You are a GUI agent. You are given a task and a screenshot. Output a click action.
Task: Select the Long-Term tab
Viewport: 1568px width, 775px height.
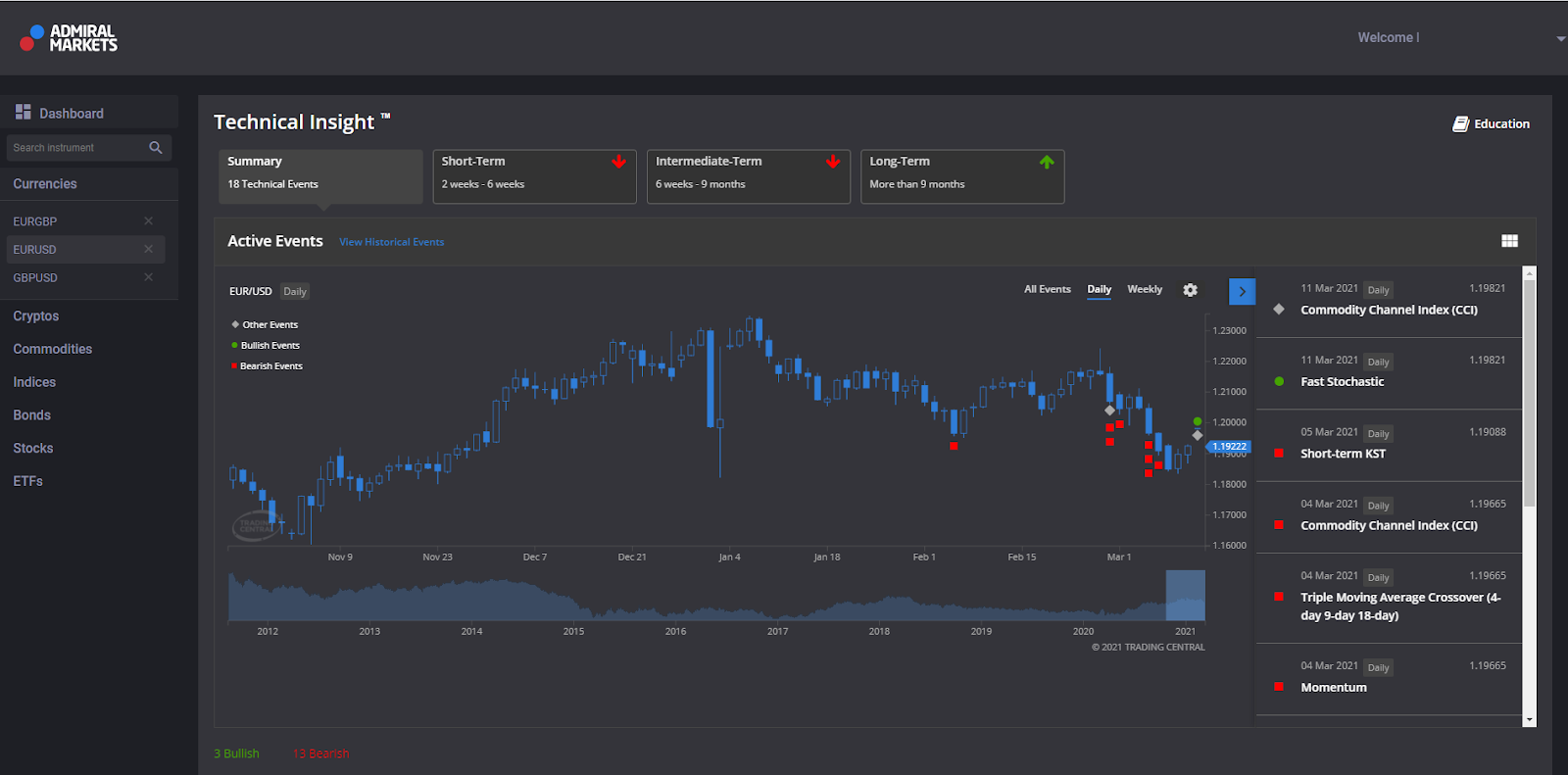(x=961, y=176)
